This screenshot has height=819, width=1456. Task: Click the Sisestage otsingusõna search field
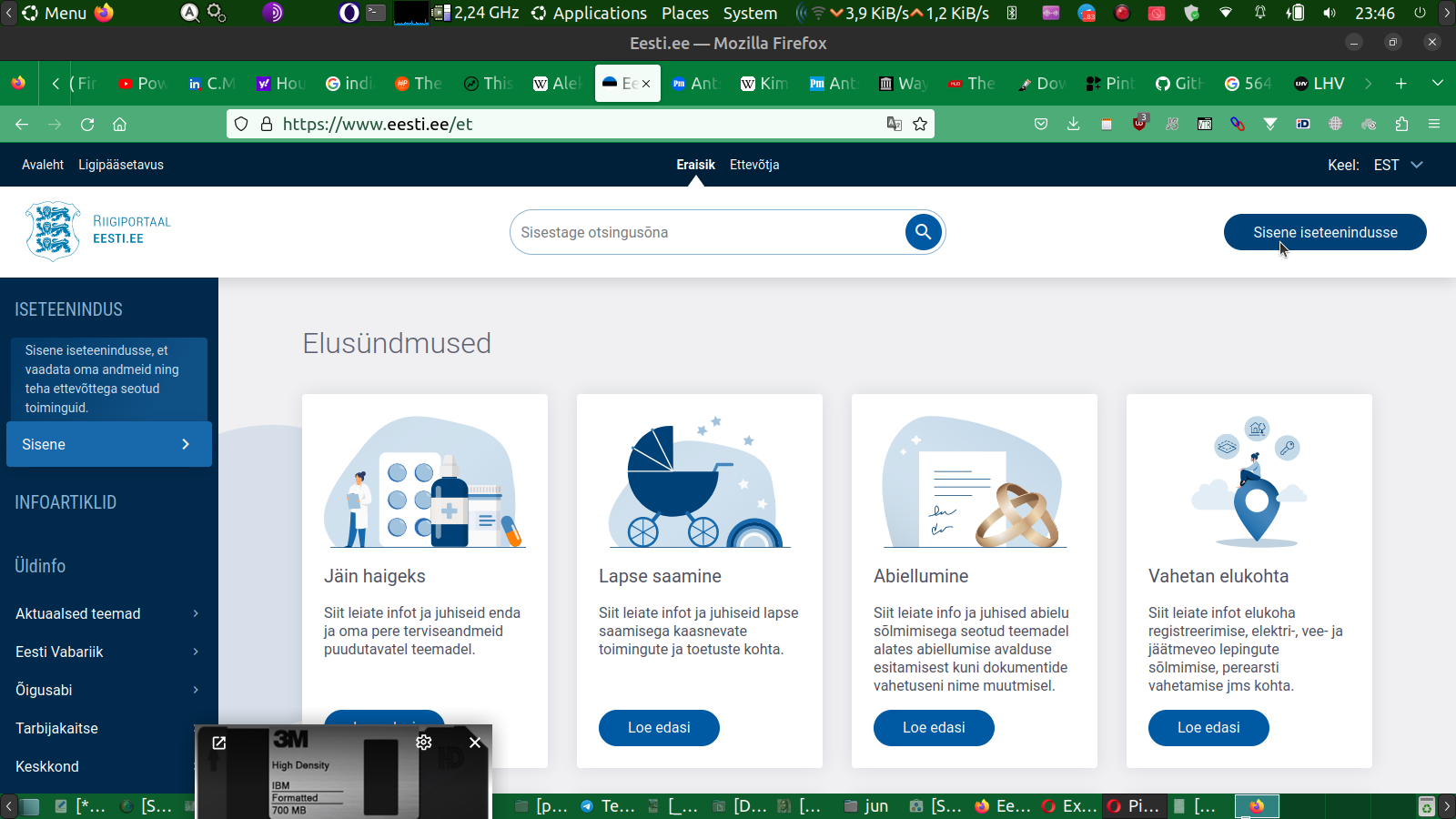(x=705, y=232)
